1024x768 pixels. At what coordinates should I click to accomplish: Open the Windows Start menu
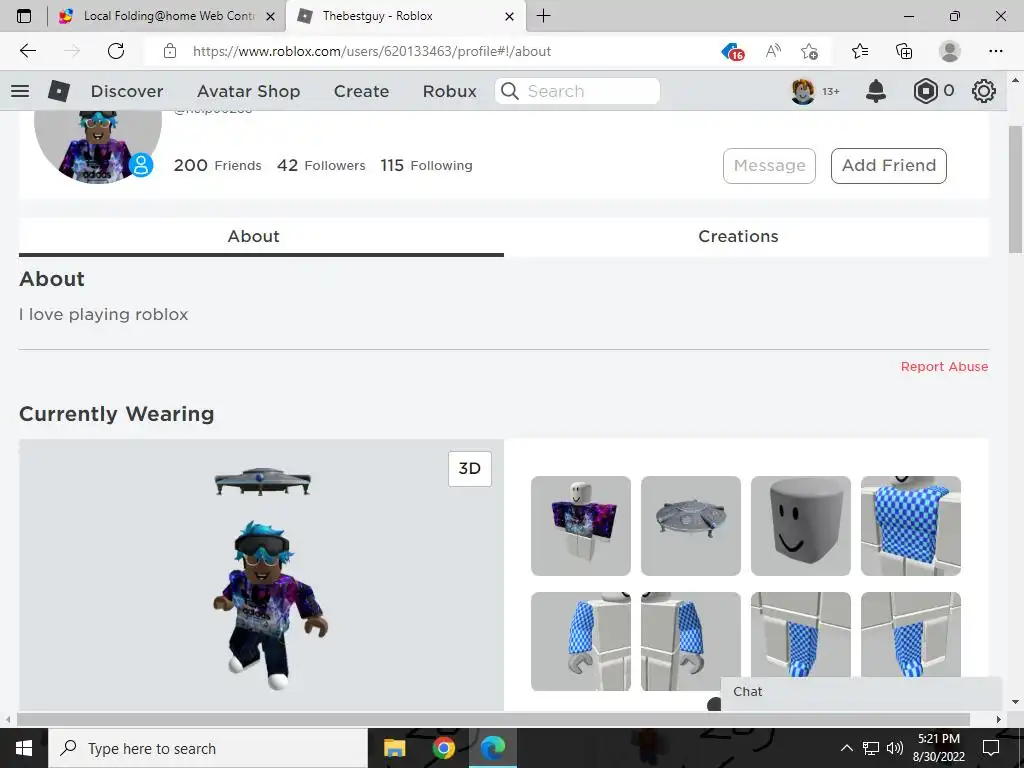pos(24,748)
